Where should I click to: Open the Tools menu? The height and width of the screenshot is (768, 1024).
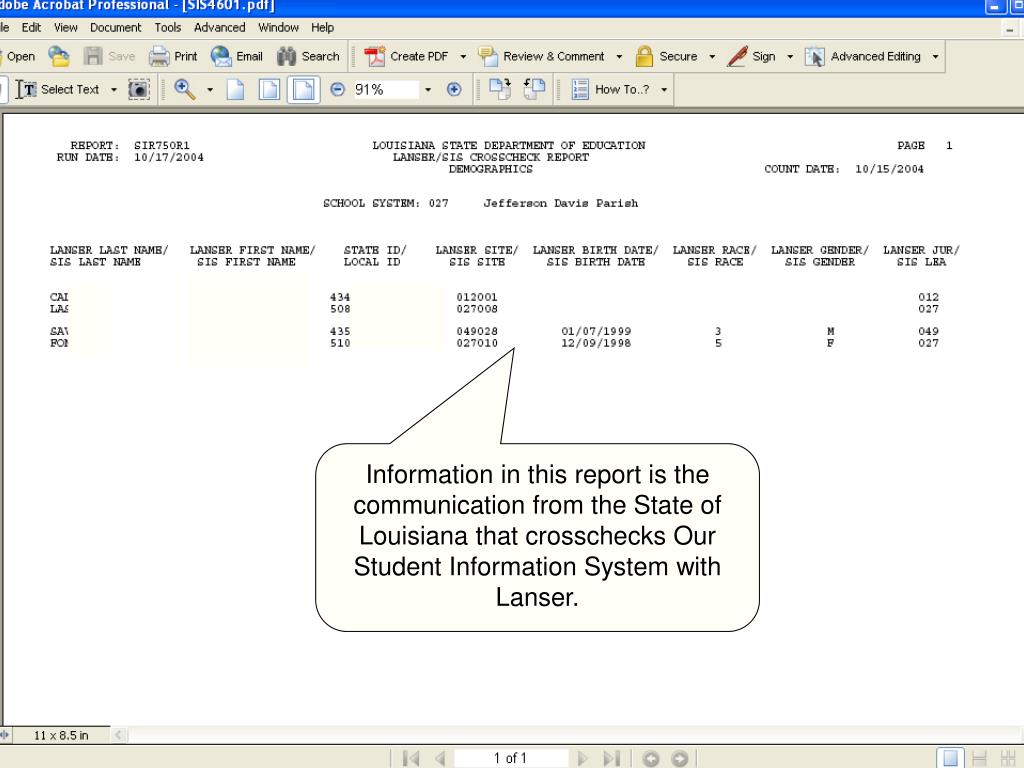click(168, 27)
